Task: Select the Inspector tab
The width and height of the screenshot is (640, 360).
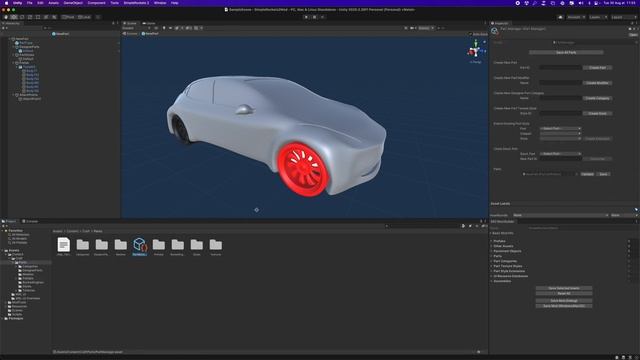Action: 500,23
